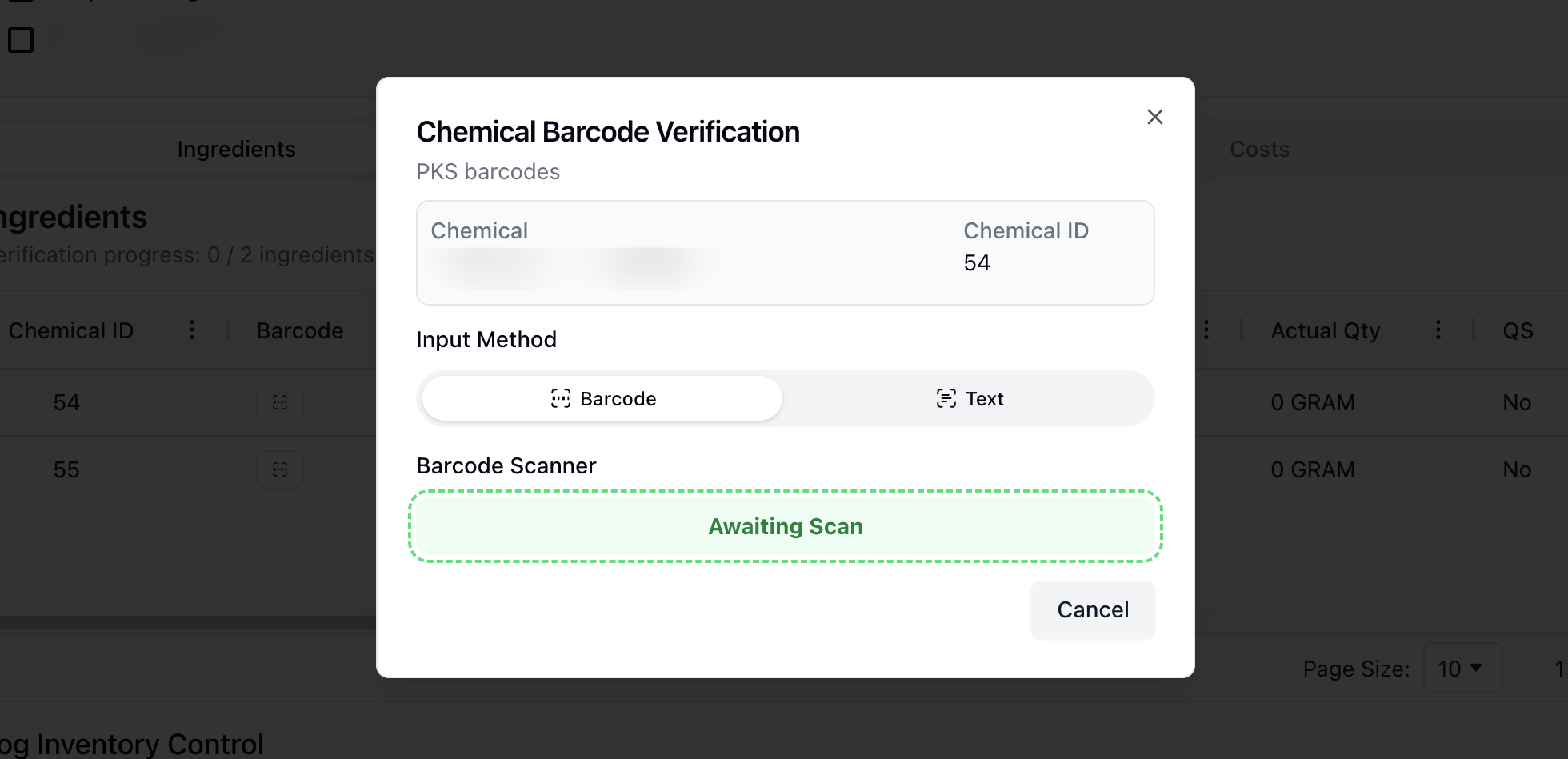This screenshot has height=759, width=1568.
Task: Sort by the Actual Qty column header
Action: 1326,330
